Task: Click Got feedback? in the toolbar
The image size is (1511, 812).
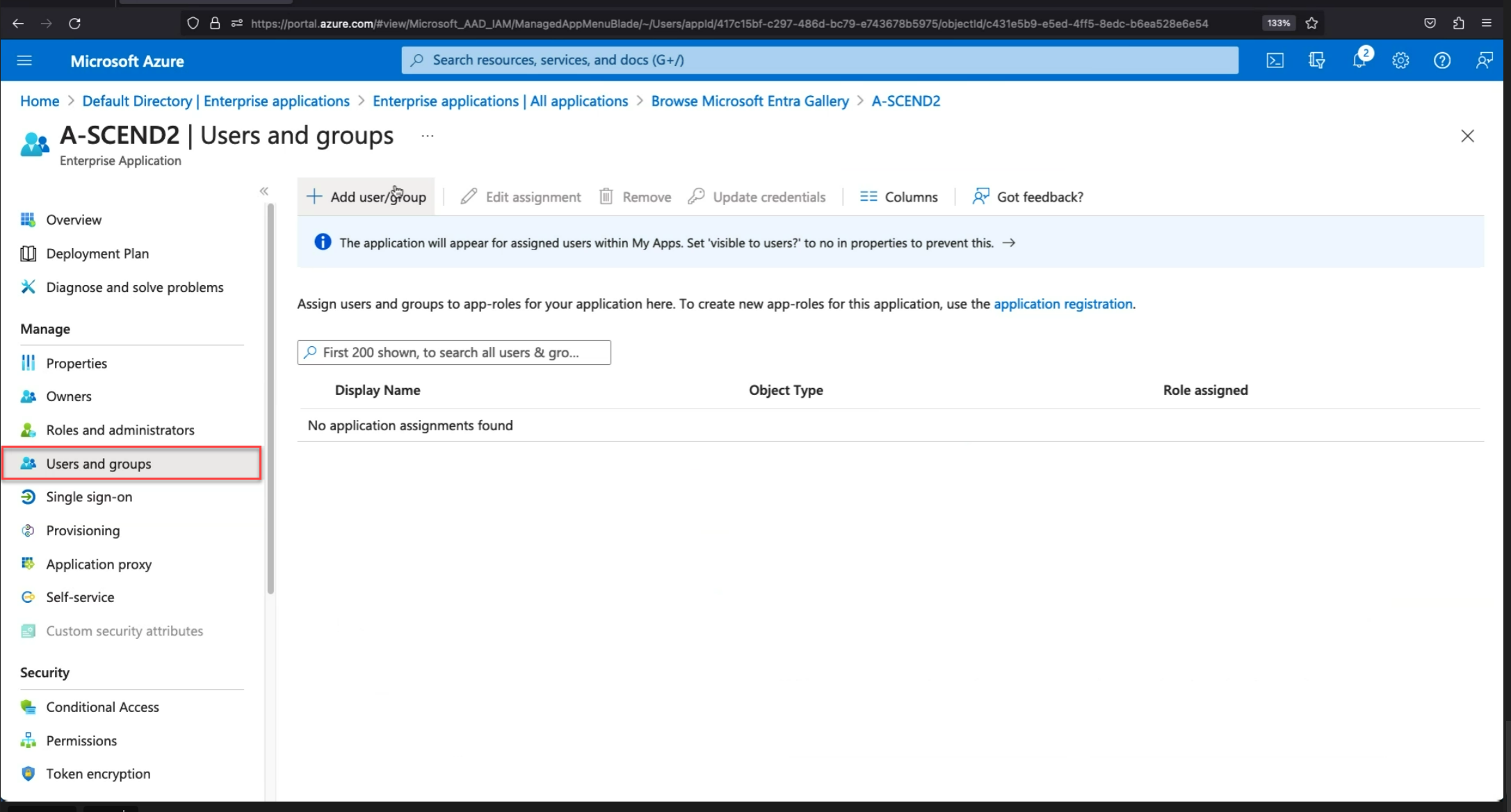Action: pyautogui.click(x=1028, y=197)
